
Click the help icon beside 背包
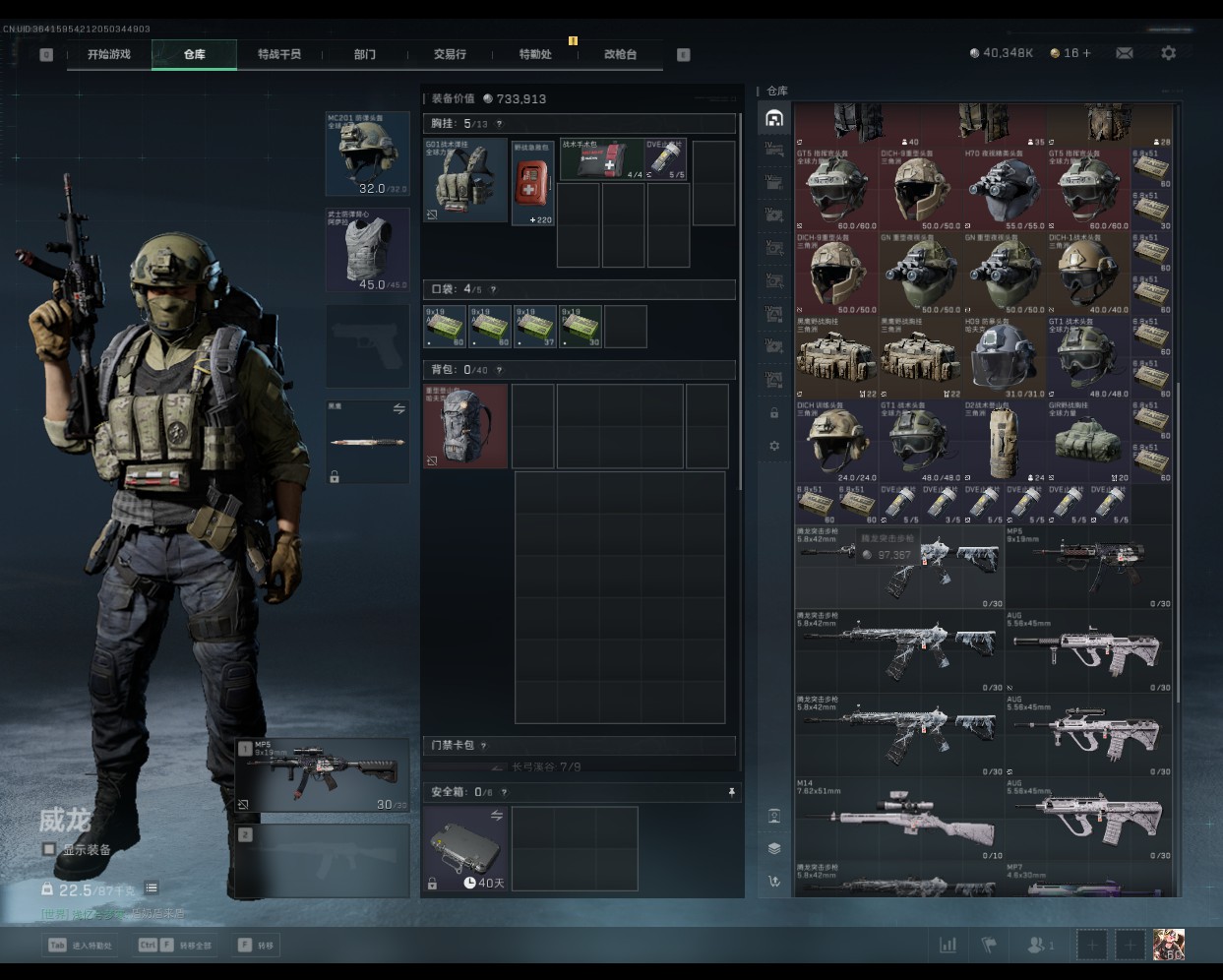(x=499, y=370)
